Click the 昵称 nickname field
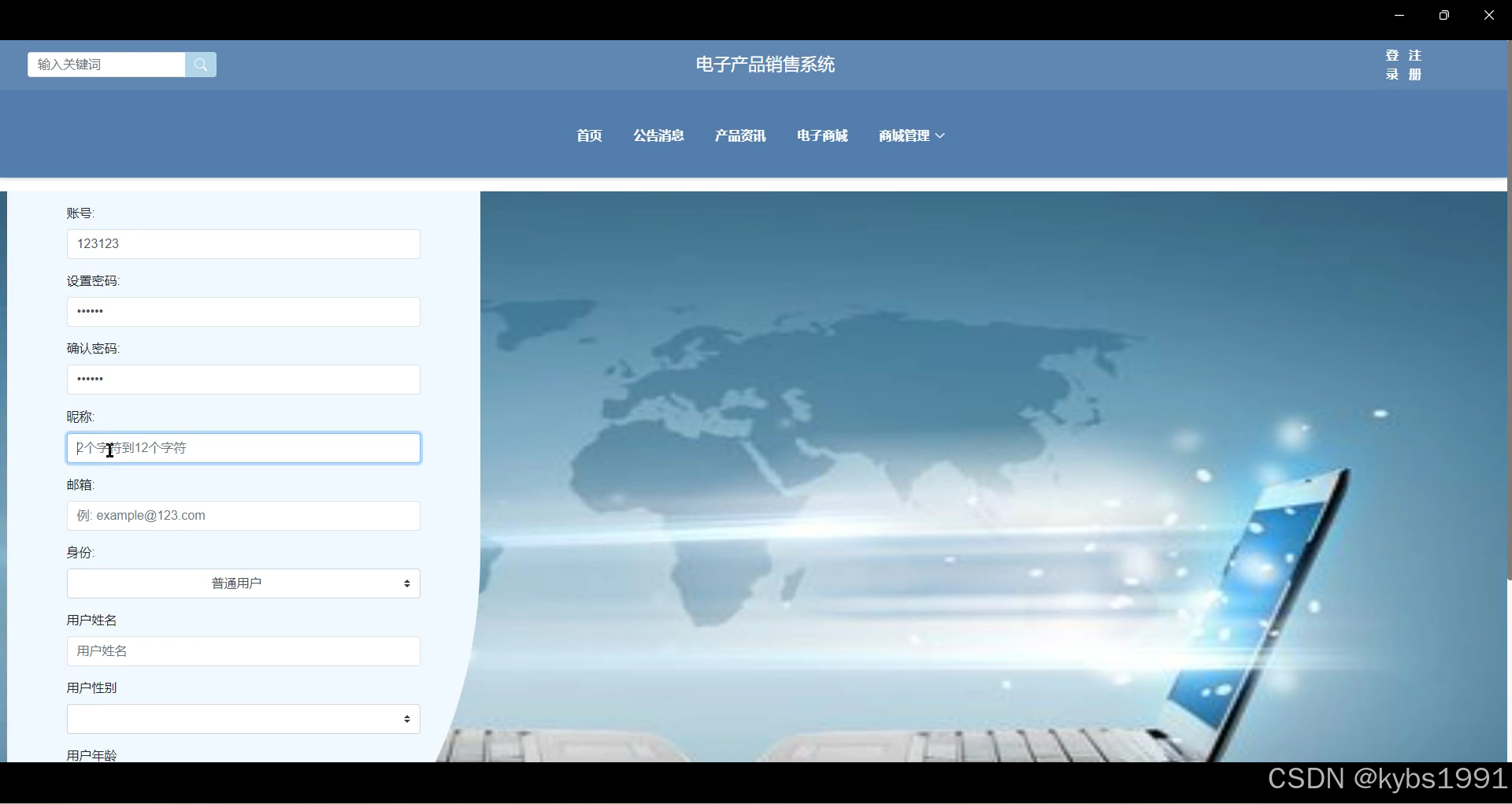This screenshot has width=1512, height=804. click(x=243, y=448)
